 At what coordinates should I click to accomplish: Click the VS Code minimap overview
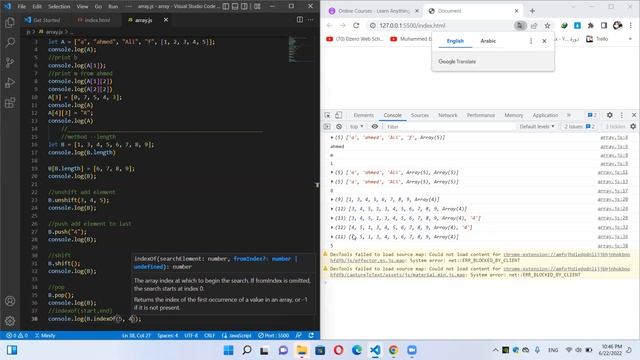pyautogui.click(x=301, y=49)
